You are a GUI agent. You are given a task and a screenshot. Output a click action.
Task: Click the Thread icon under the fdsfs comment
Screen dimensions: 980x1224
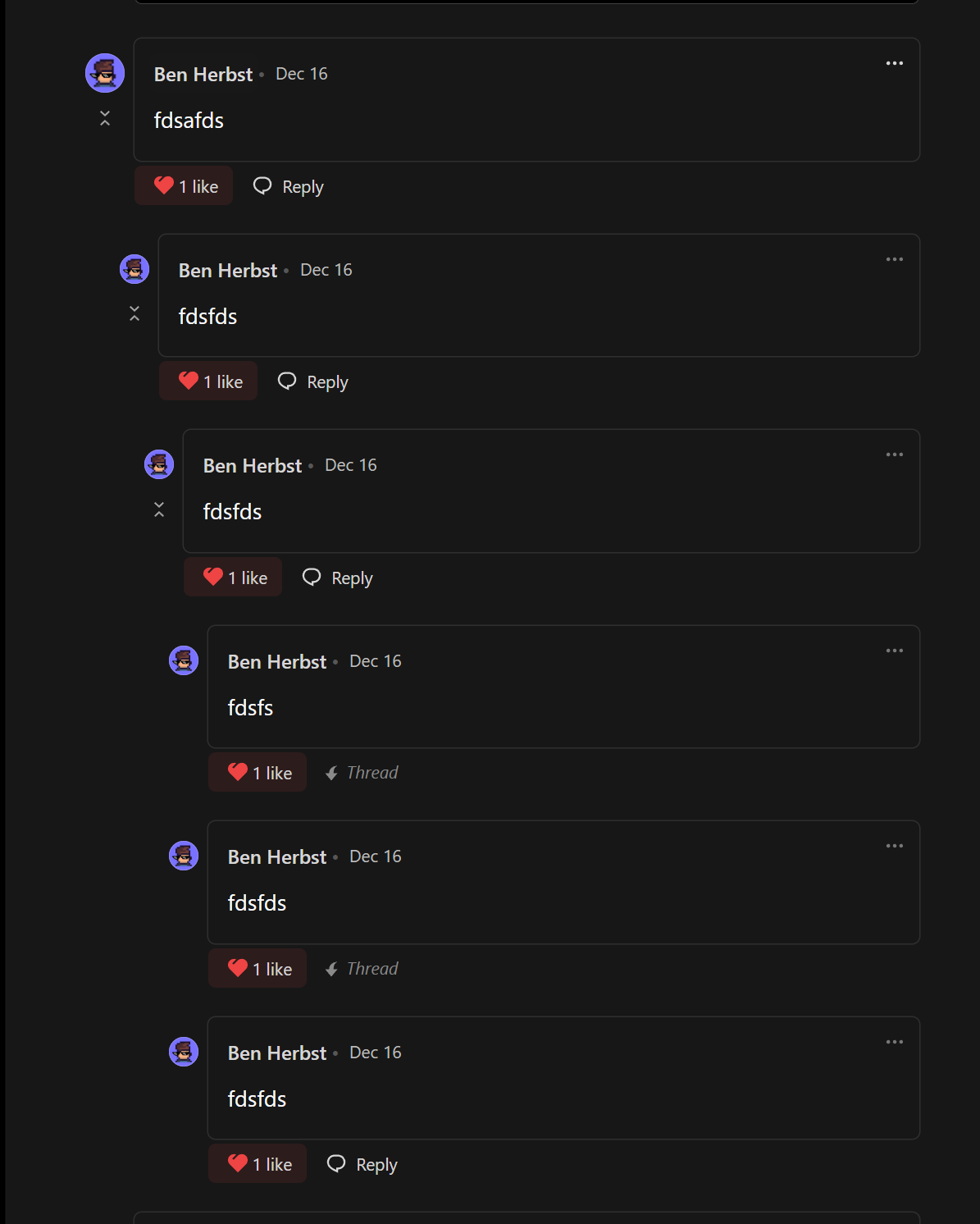point(332,773)
